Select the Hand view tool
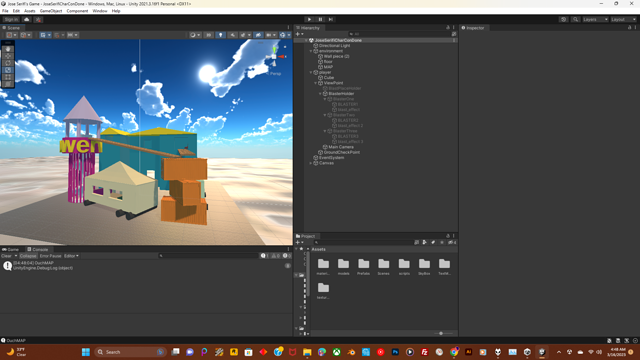640x360 pixels. pos(8,49)
